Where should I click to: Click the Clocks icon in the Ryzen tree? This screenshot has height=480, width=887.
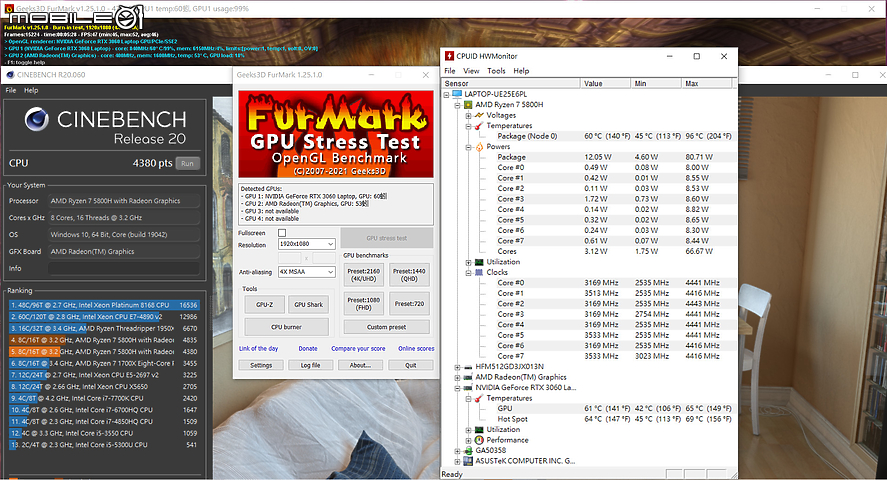click(479, 273)
